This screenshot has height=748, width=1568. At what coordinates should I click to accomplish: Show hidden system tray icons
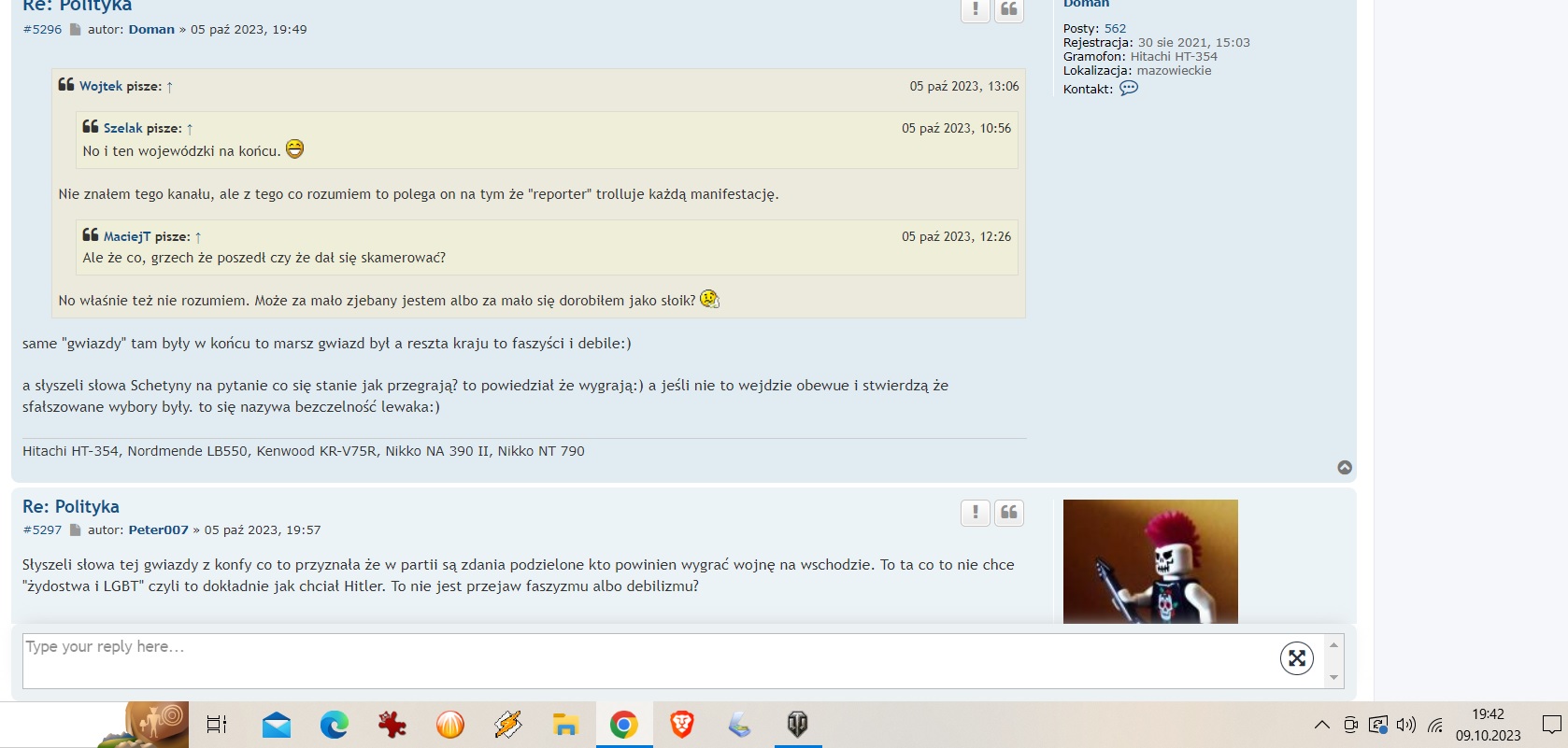pos(1321,725)
